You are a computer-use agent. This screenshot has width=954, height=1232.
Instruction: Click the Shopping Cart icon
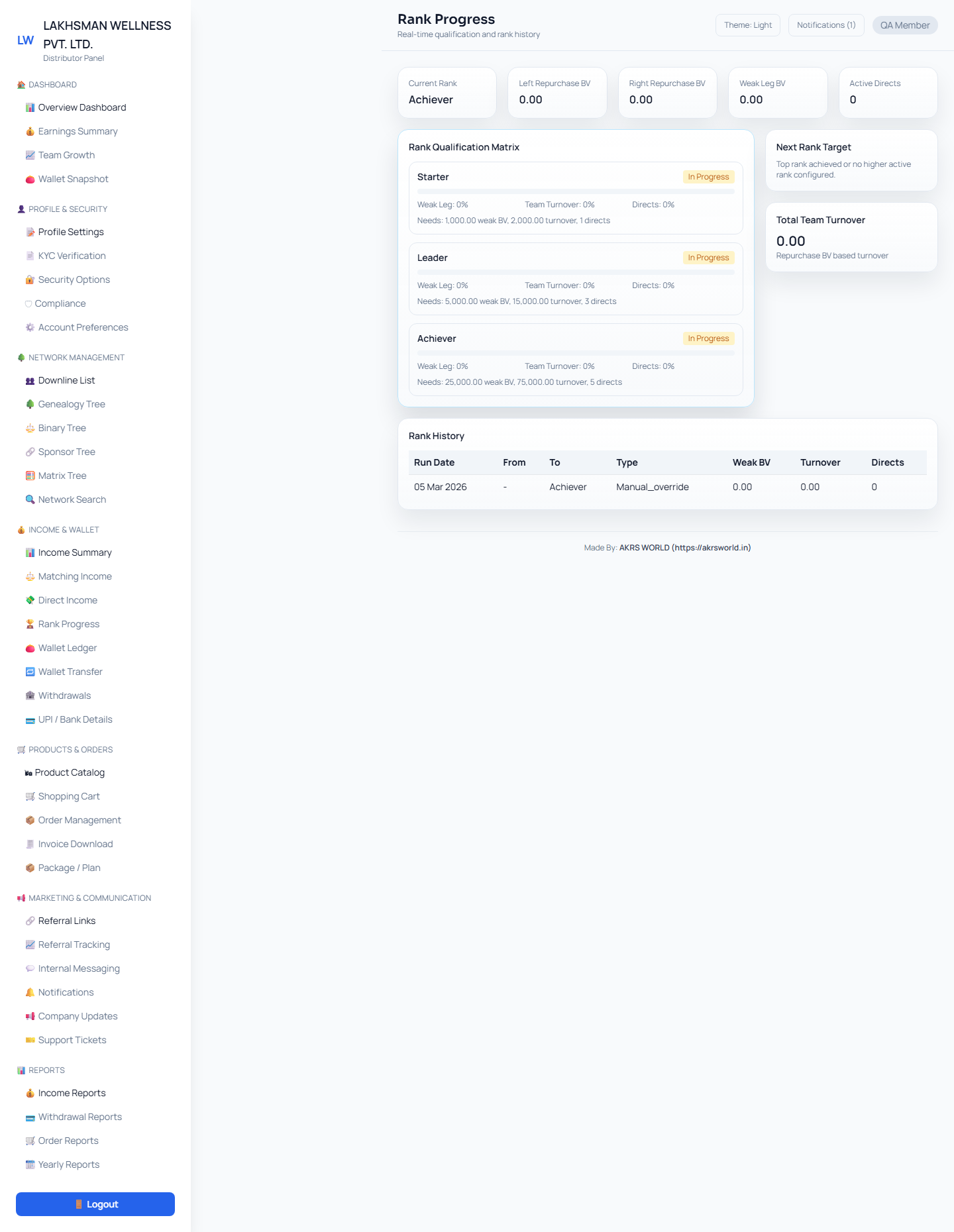point(30,796)
